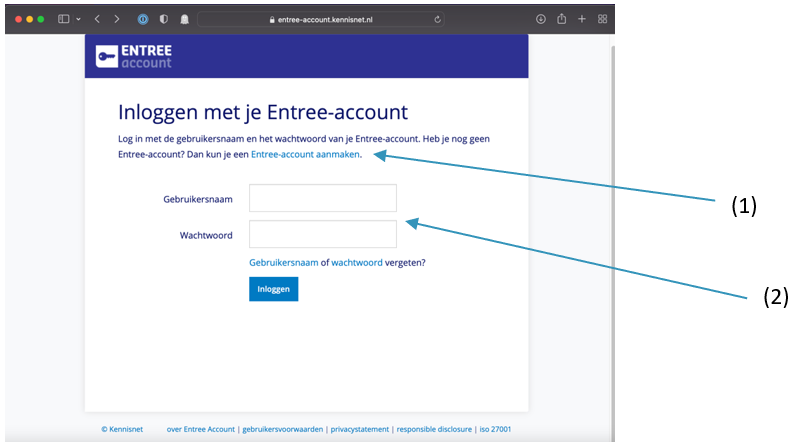Open a new tab with plus icon
The image size is (797, 447).
582,19
